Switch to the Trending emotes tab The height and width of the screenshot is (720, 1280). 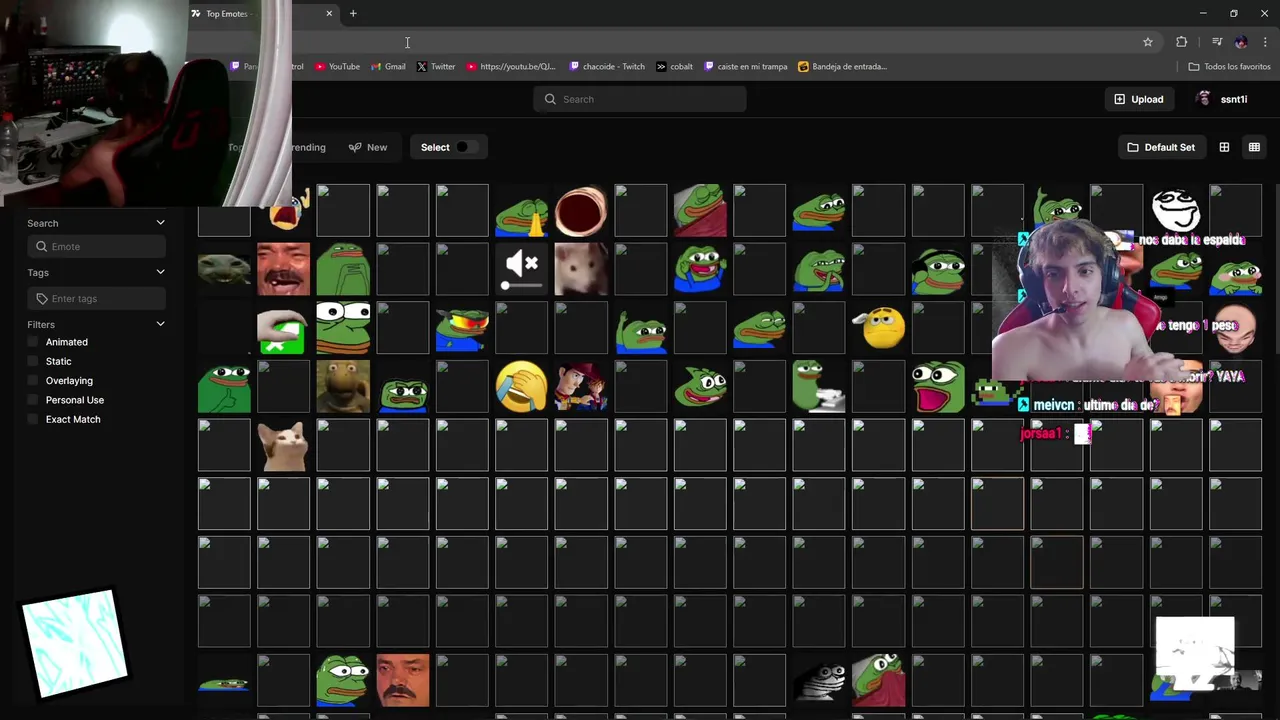point(307,147)
